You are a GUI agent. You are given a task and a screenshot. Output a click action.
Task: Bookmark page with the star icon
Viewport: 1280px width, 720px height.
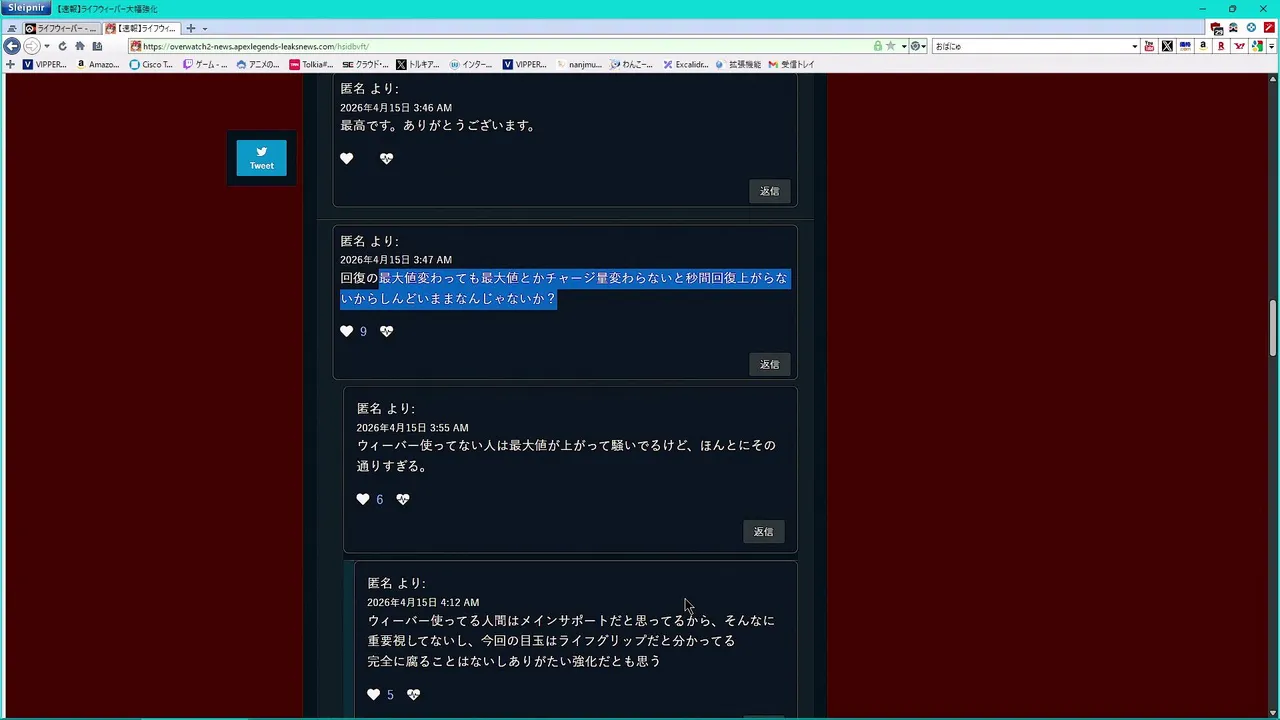(890, 46)
